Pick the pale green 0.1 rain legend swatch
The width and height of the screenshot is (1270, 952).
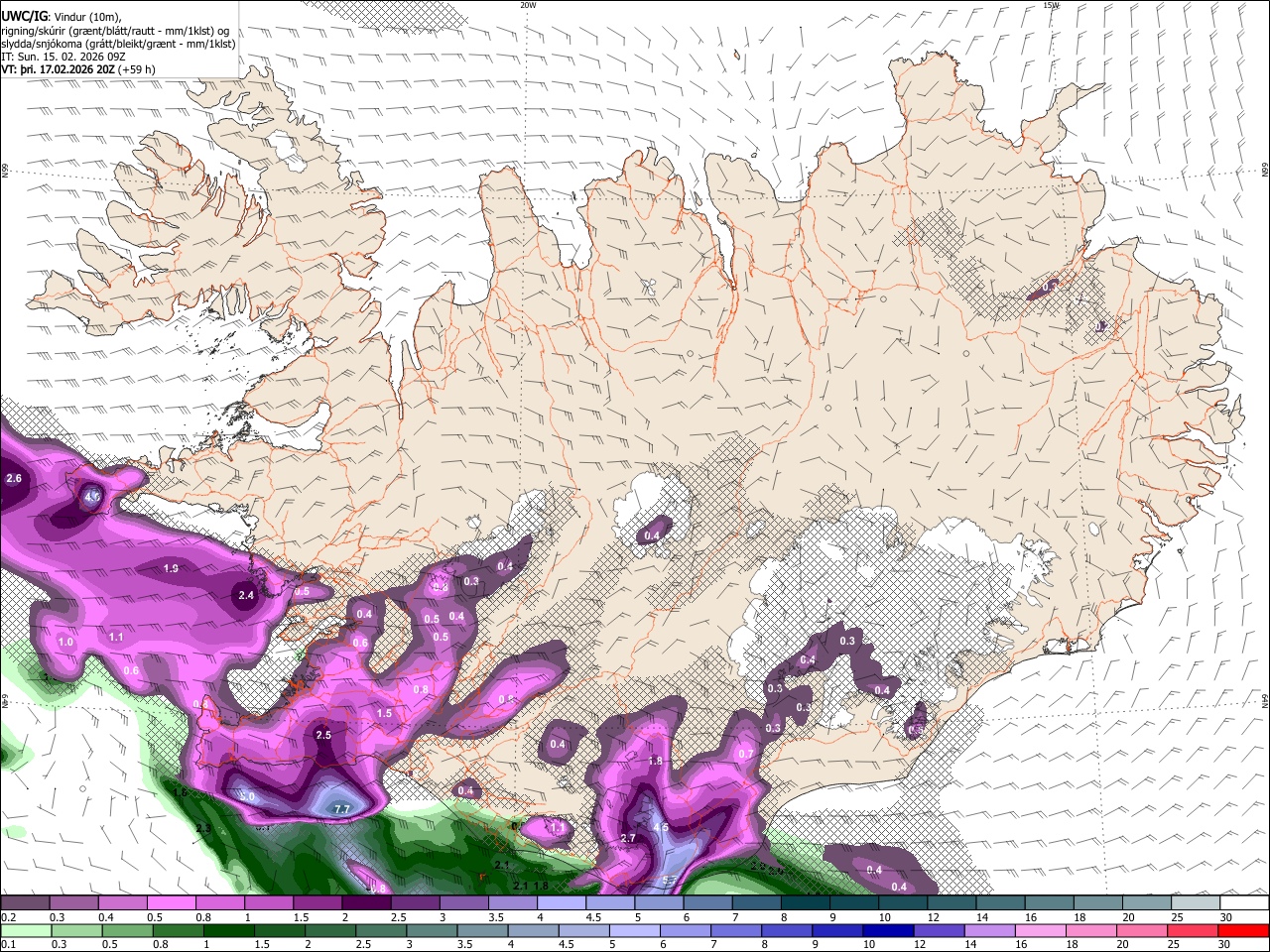pos(26,930)
